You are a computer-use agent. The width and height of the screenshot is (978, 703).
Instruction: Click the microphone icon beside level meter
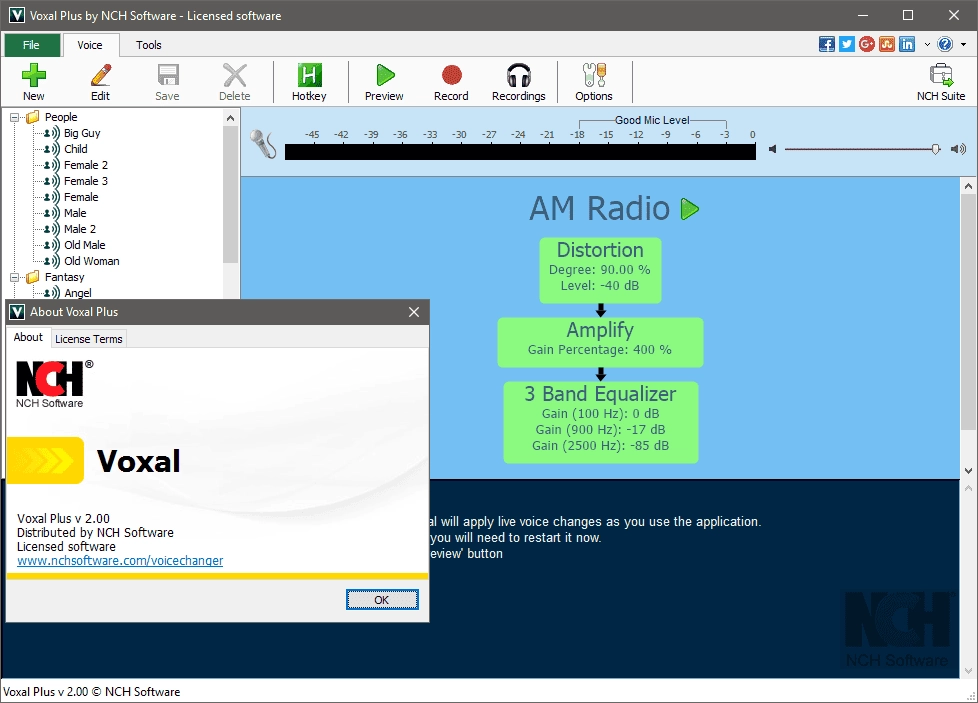pos(263,144)
